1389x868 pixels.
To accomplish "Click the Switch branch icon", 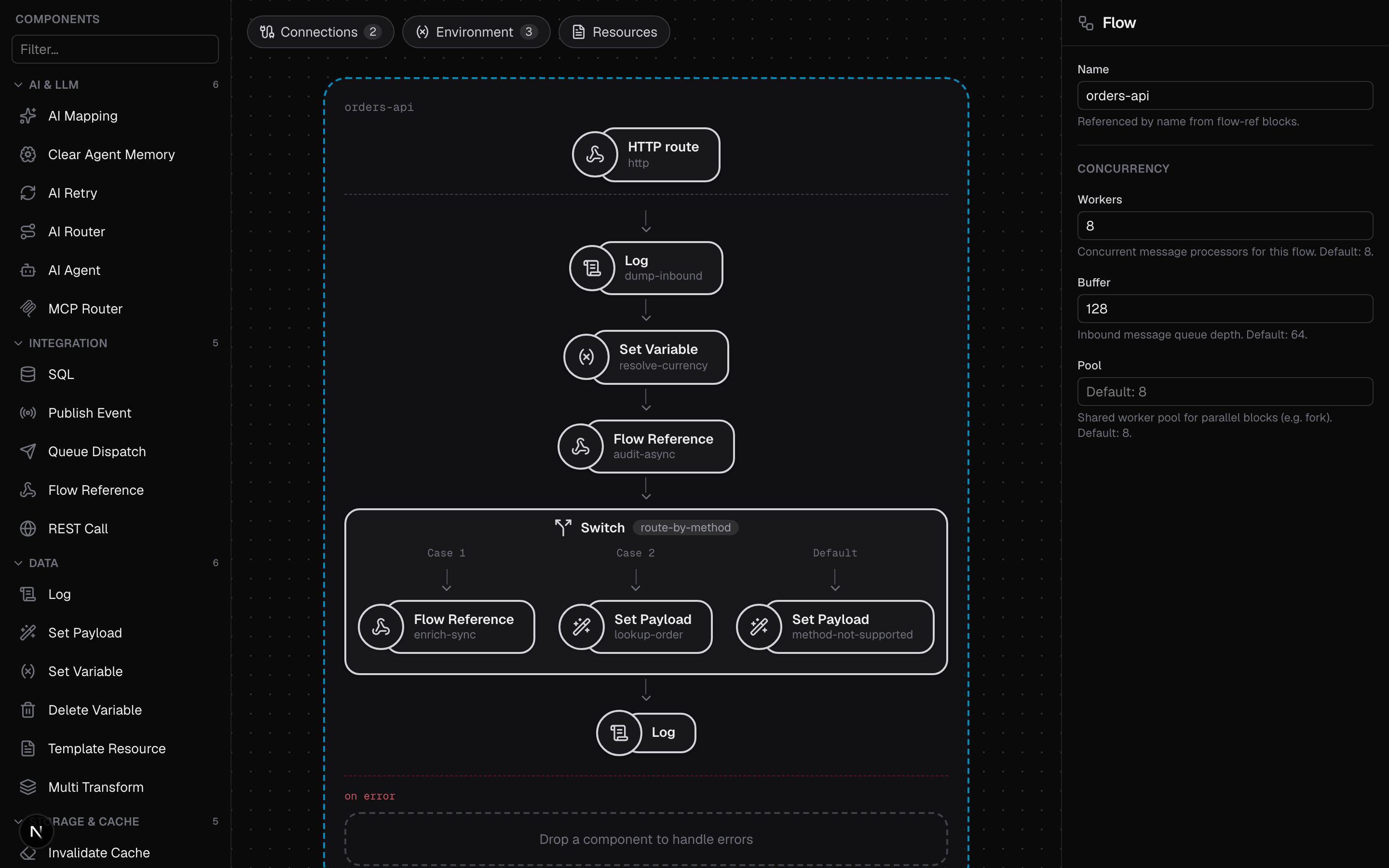I will (563, 527).
